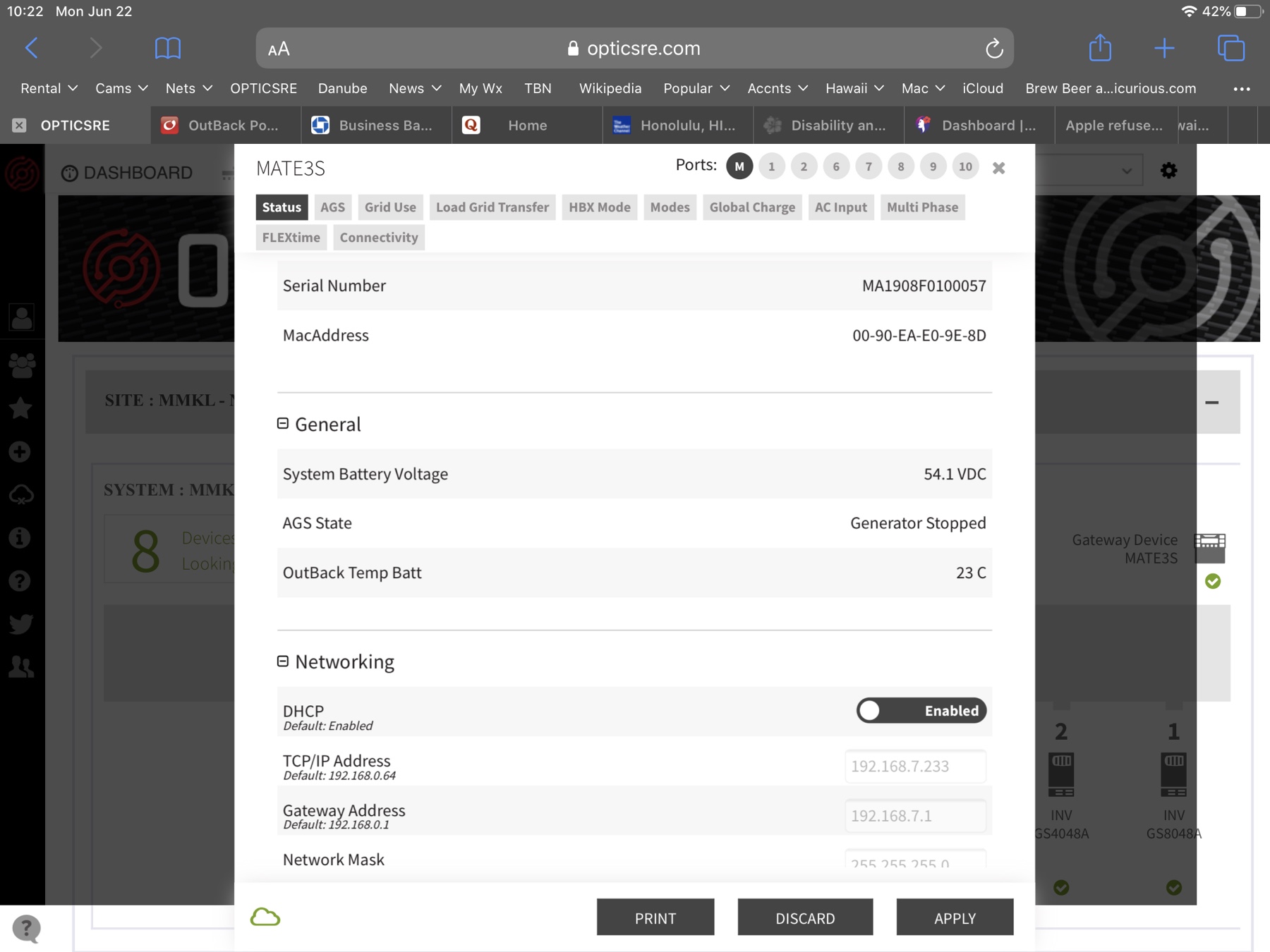Toggle the DHCP Enabled switch
Image resolution: width=1270 pixels, height=952 pixels.
[921, 710]
